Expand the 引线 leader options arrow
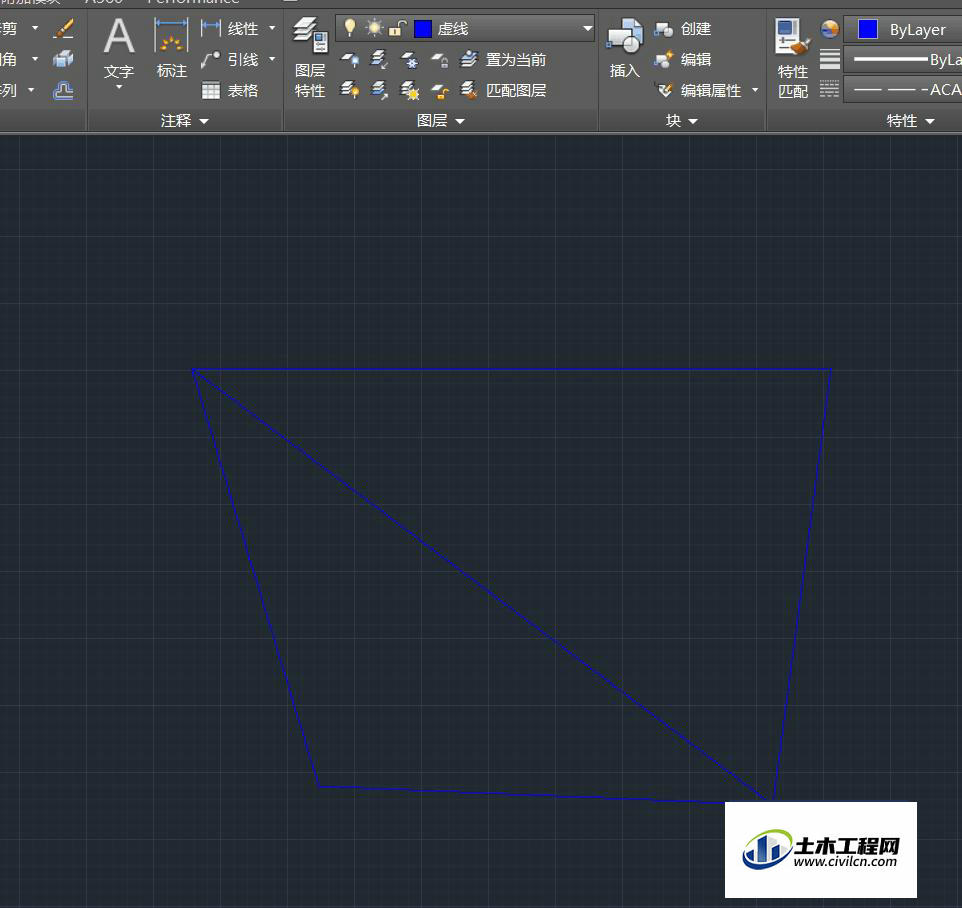This screenshot has height=908, width=962. coord(272,59)
